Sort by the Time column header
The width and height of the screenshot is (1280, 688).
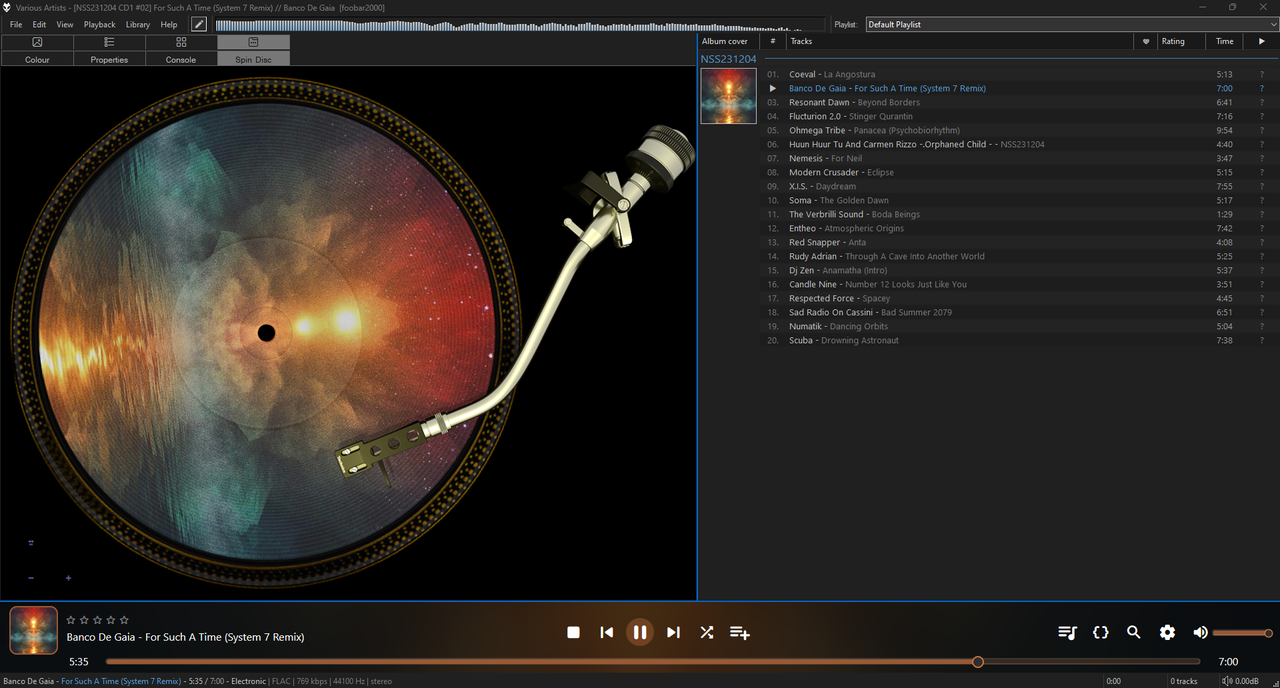[1225, 41]
